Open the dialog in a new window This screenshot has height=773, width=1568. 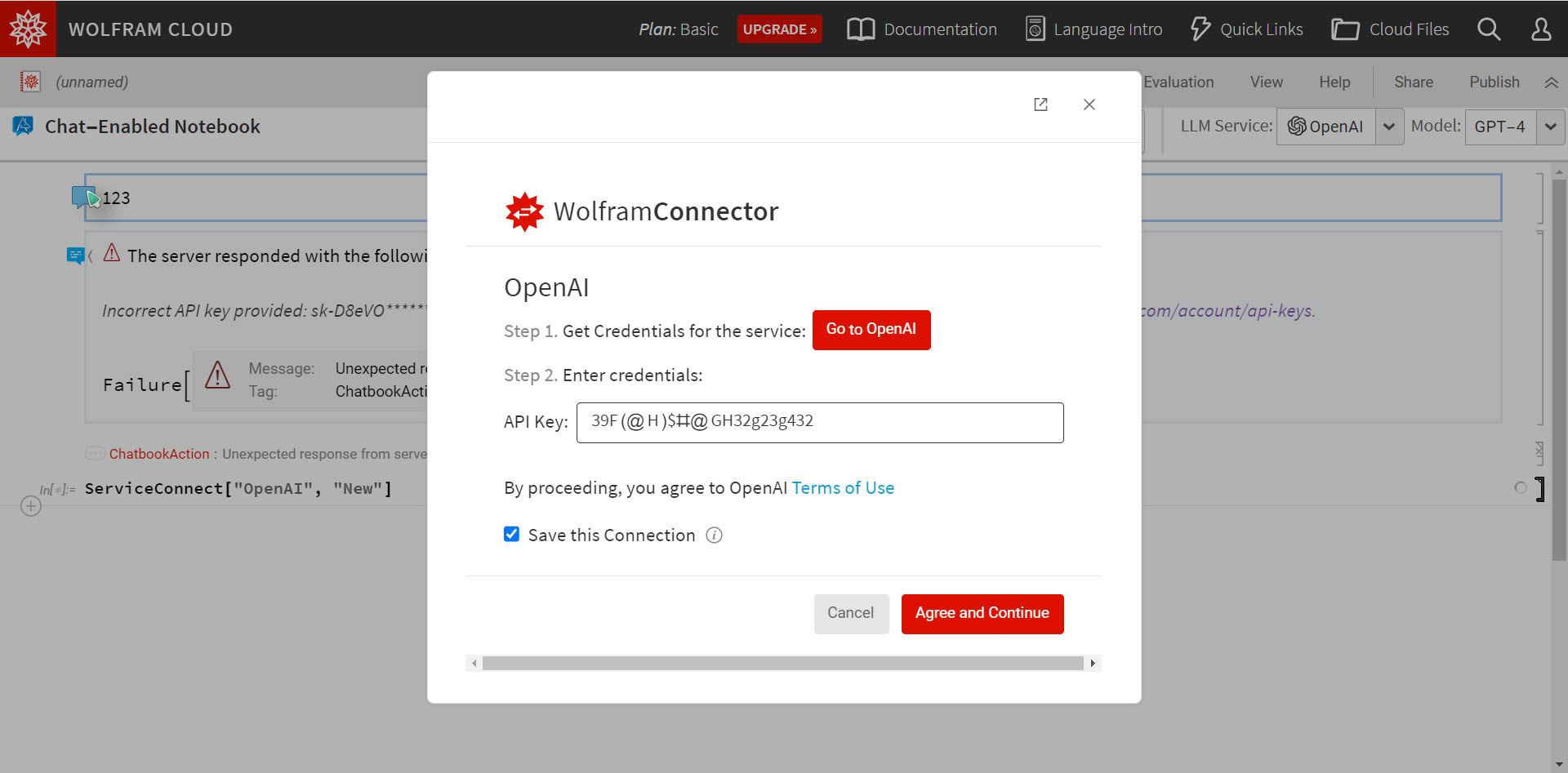coord(1040,104)
